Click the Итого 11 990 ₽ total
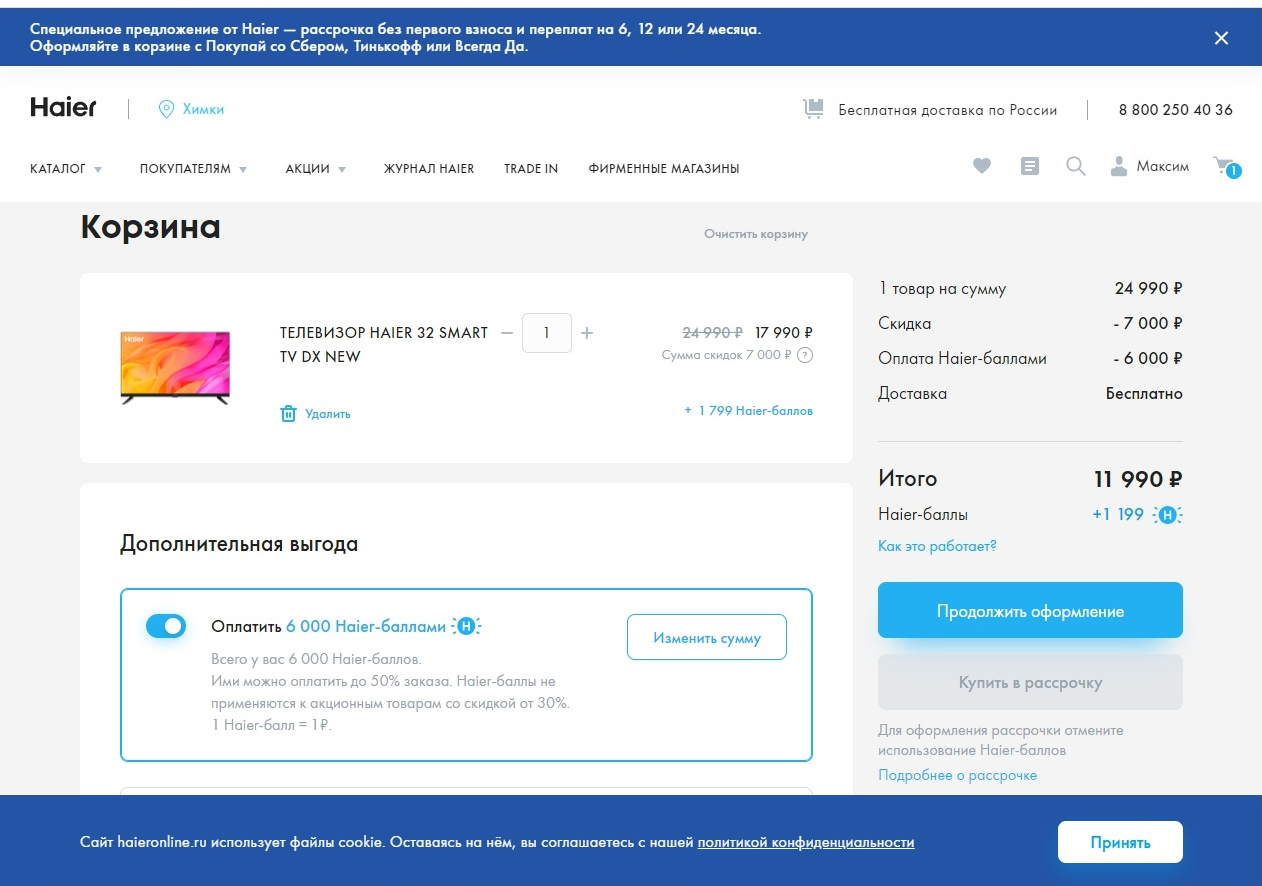This screenshot has width=1262, height=886. (x=1138, y=479)
